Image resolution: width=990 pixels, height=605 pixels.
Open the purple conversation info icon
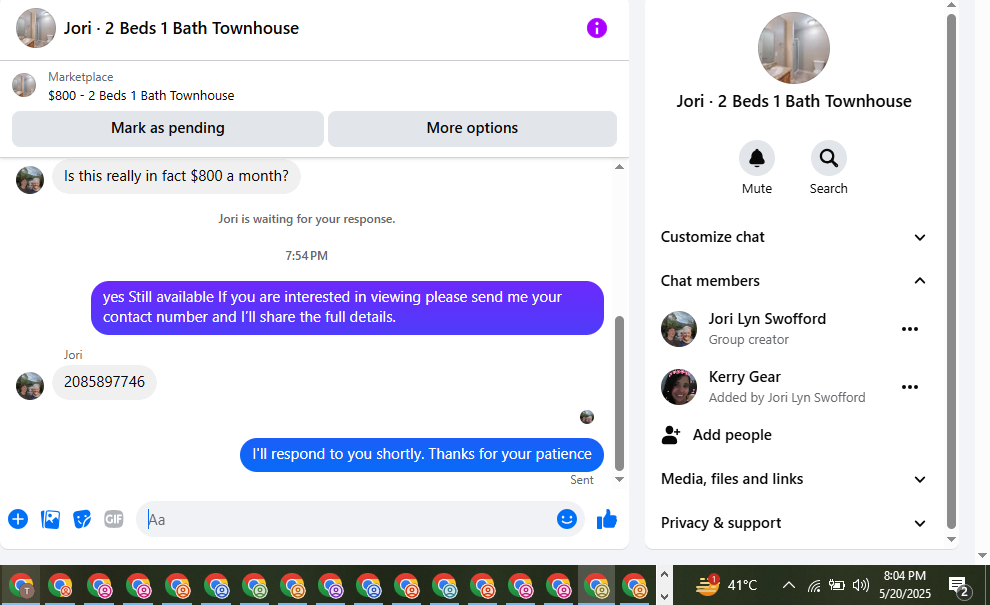click(597, 28)
